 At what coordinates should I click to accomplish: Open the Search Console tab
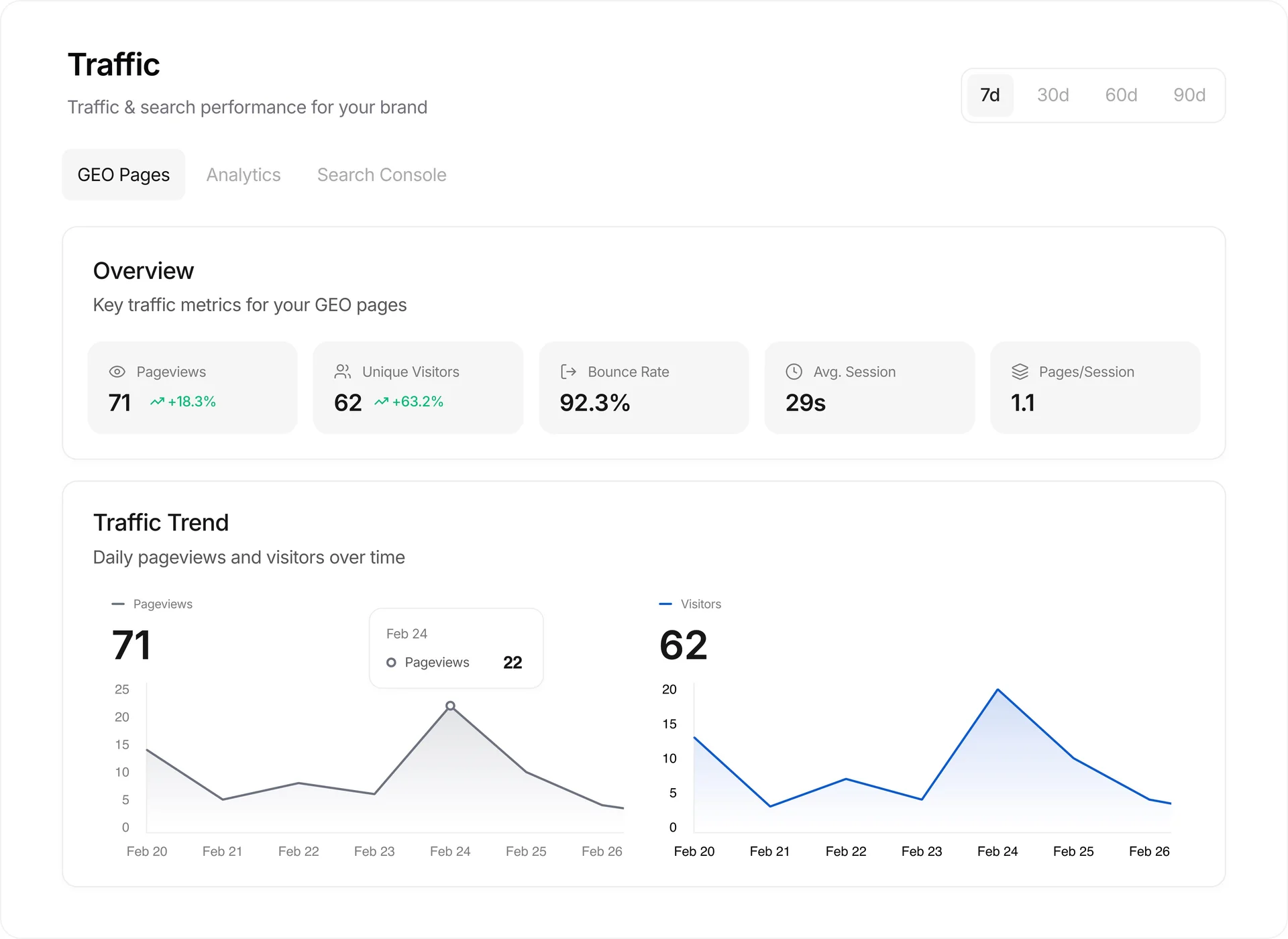coord(381,174)
